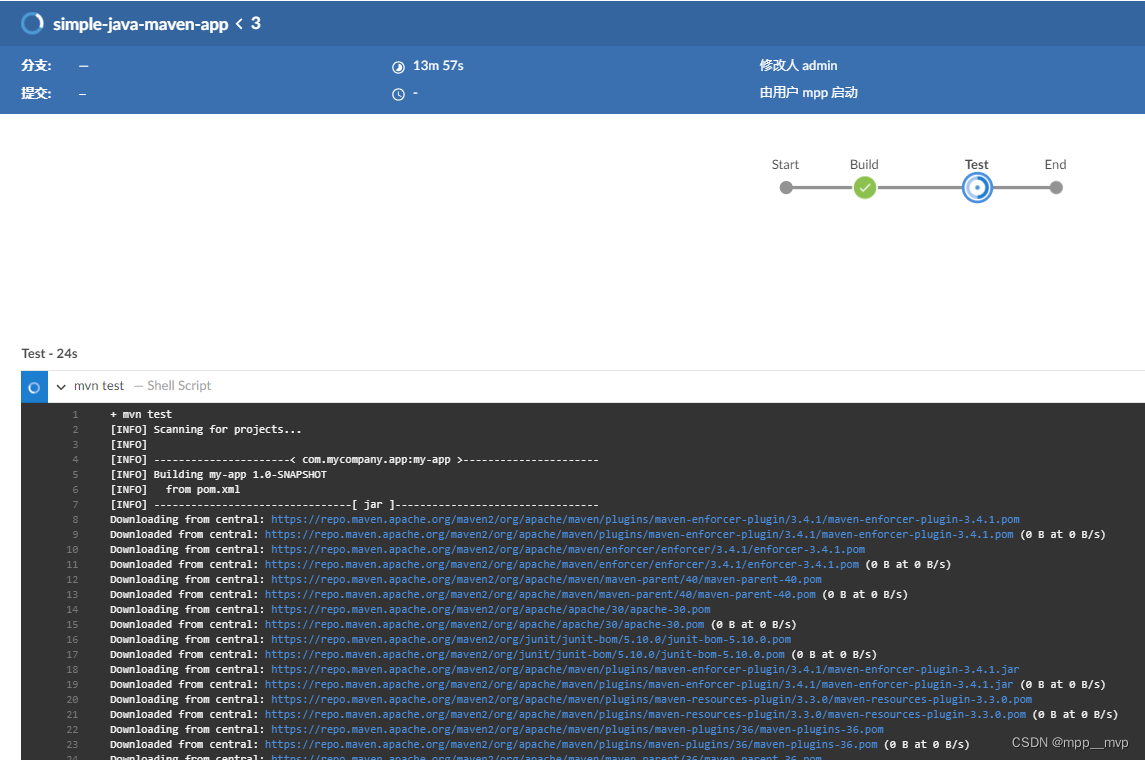Click the 13m 57s duration text

click(x=438, y=66)
